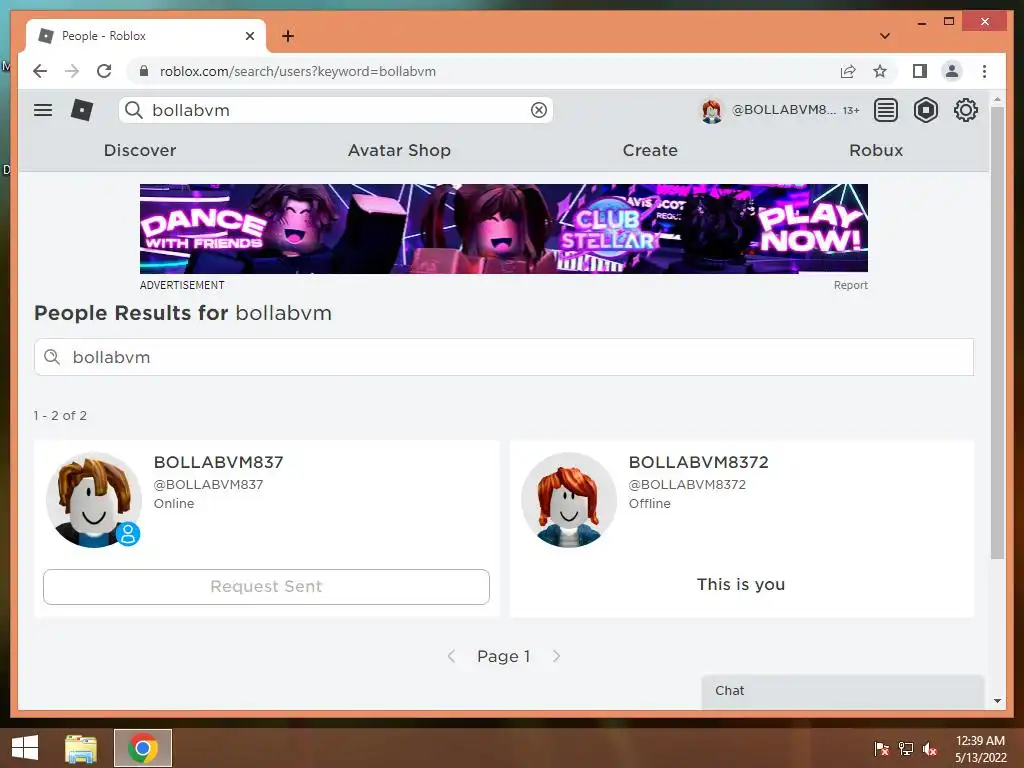The height and width of the screenshot is (768, 1024).
Task: Go forward with browser forward arrow
Action: click(72, 71)
